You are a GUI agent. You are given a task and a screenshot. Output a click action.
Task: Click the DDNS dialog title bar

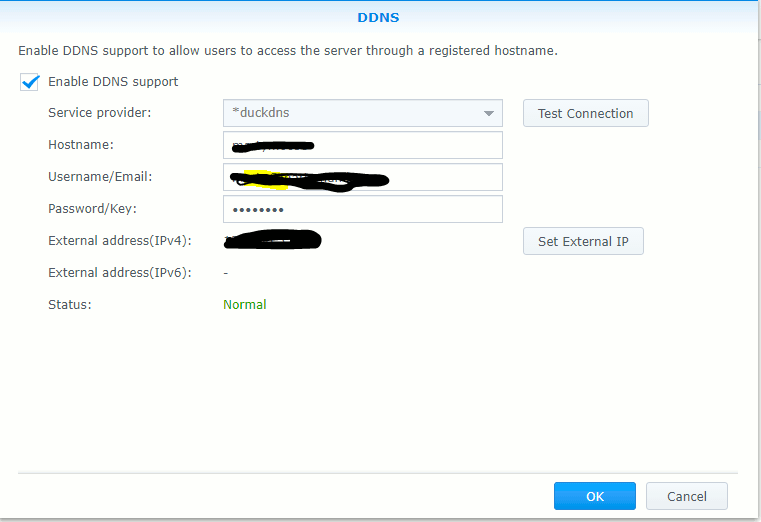tap(380, 17)
